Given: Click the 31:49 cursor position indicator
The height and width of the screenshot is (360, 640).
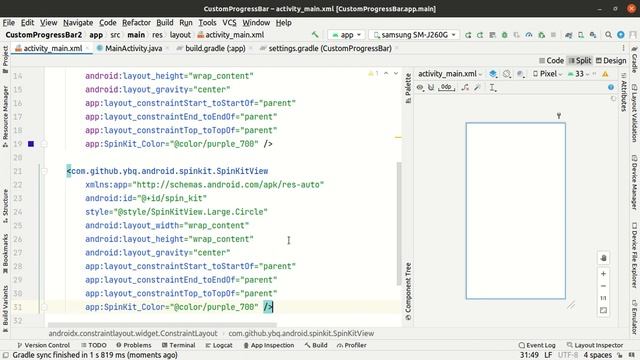Looking at the screenshot, I should (529, 355).
